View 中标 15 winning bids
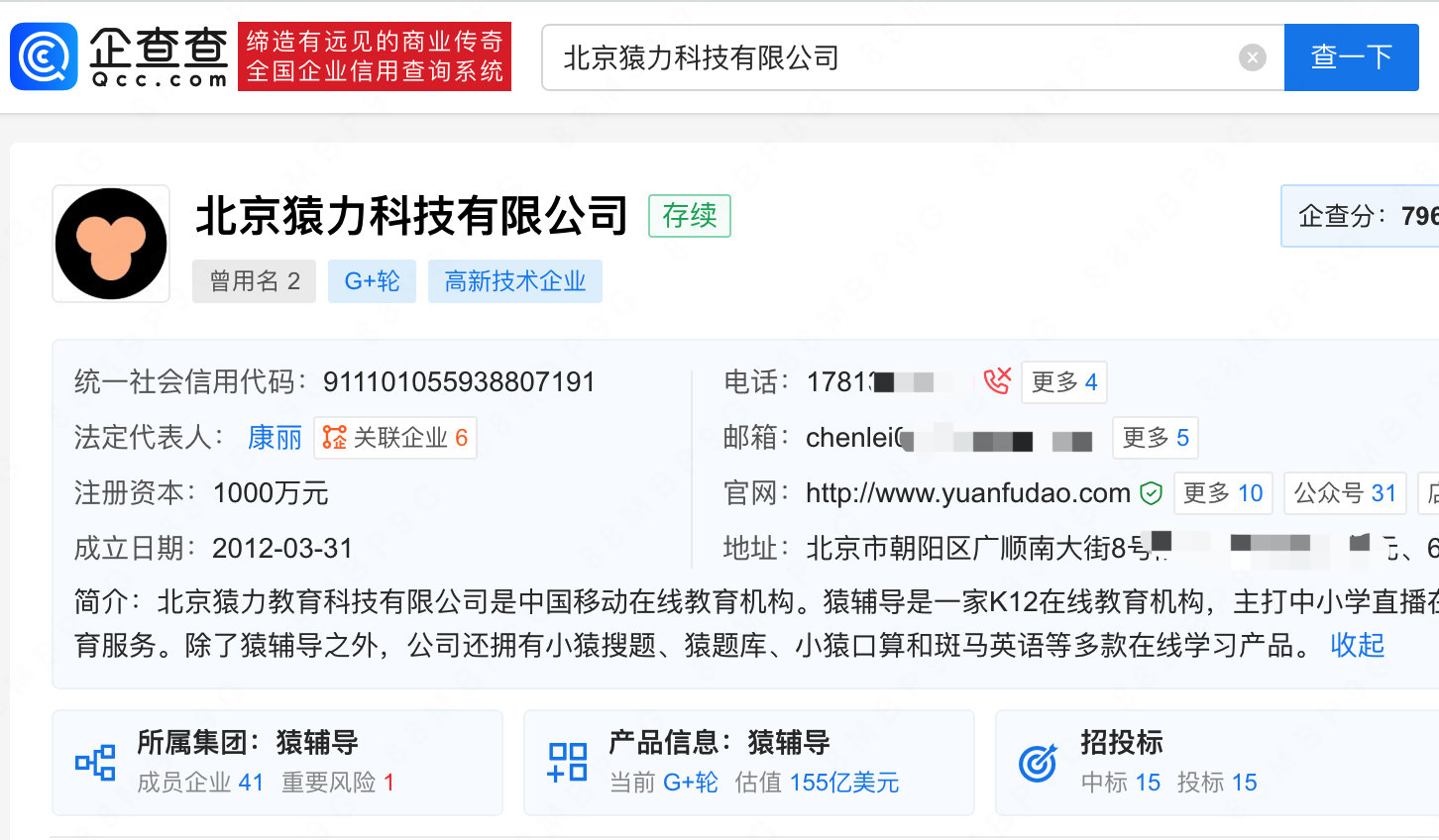The width and height of the screenshot is (1439, 840). point(1121,783)
